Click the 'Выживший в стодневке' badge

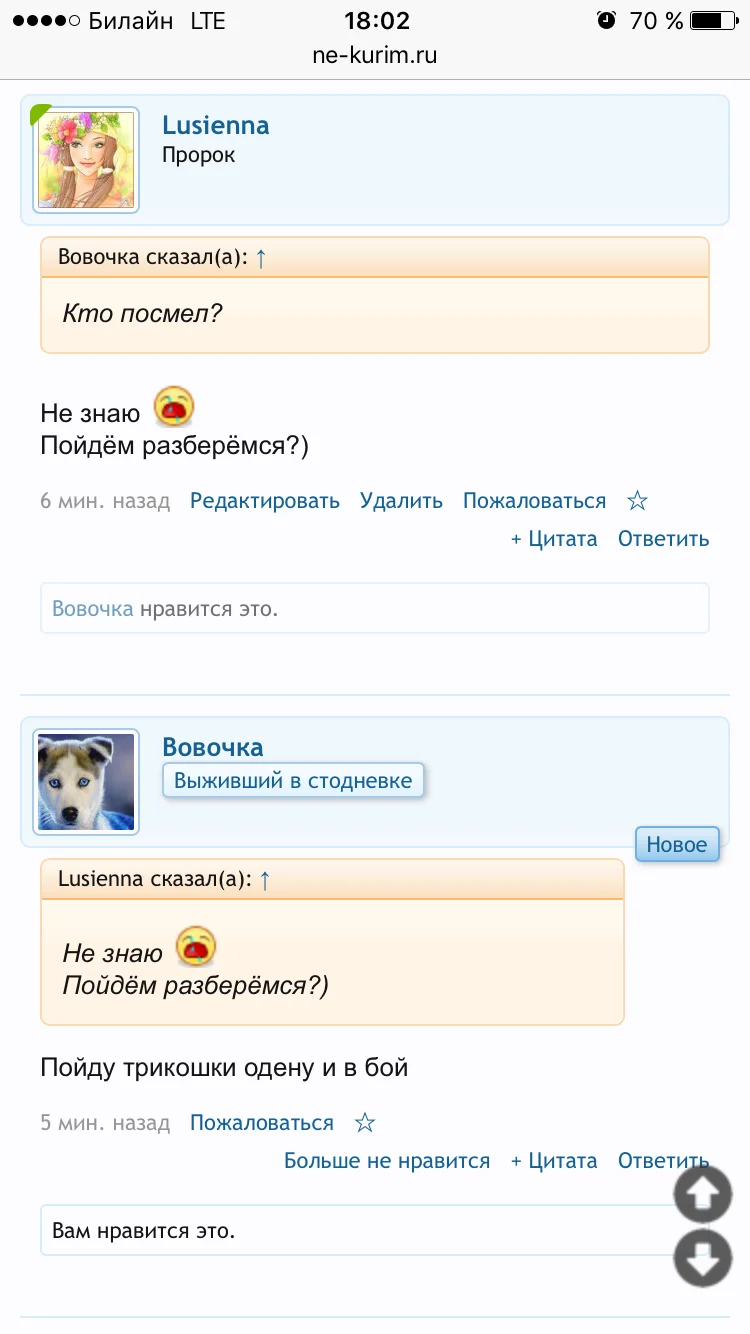point(293,781)
